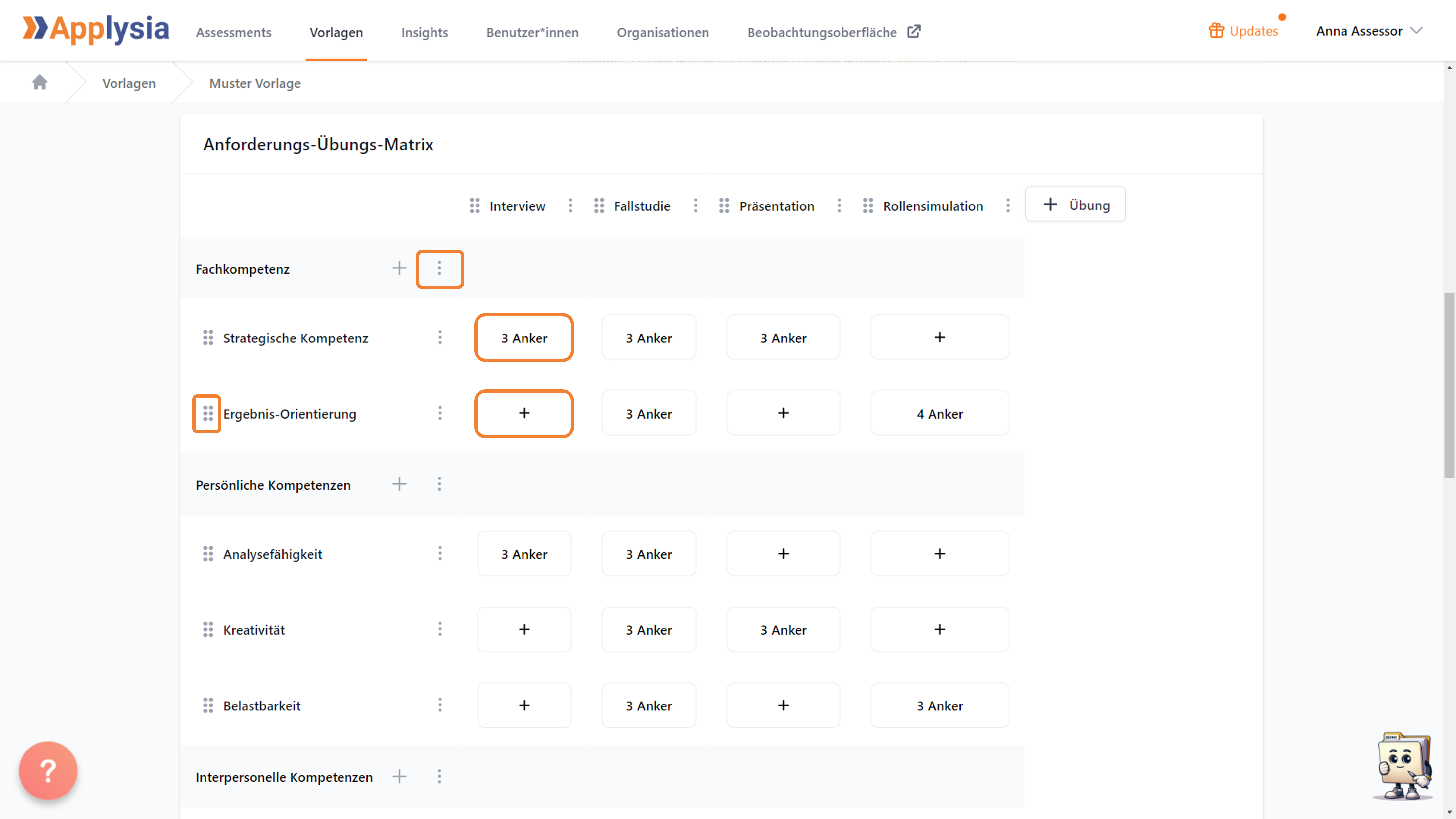The height and width of the screenshot is (819, 1456).
Task: Add anchors for Analysefähigkeit Präsentation
Action: (x=783, y=553)
